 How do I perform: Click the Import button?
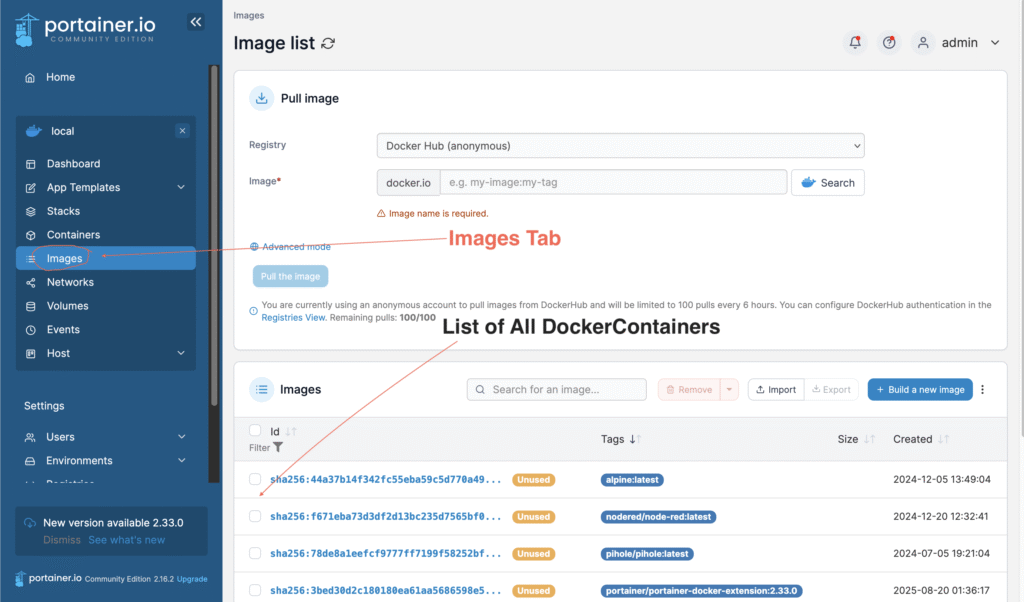(776, 390)
